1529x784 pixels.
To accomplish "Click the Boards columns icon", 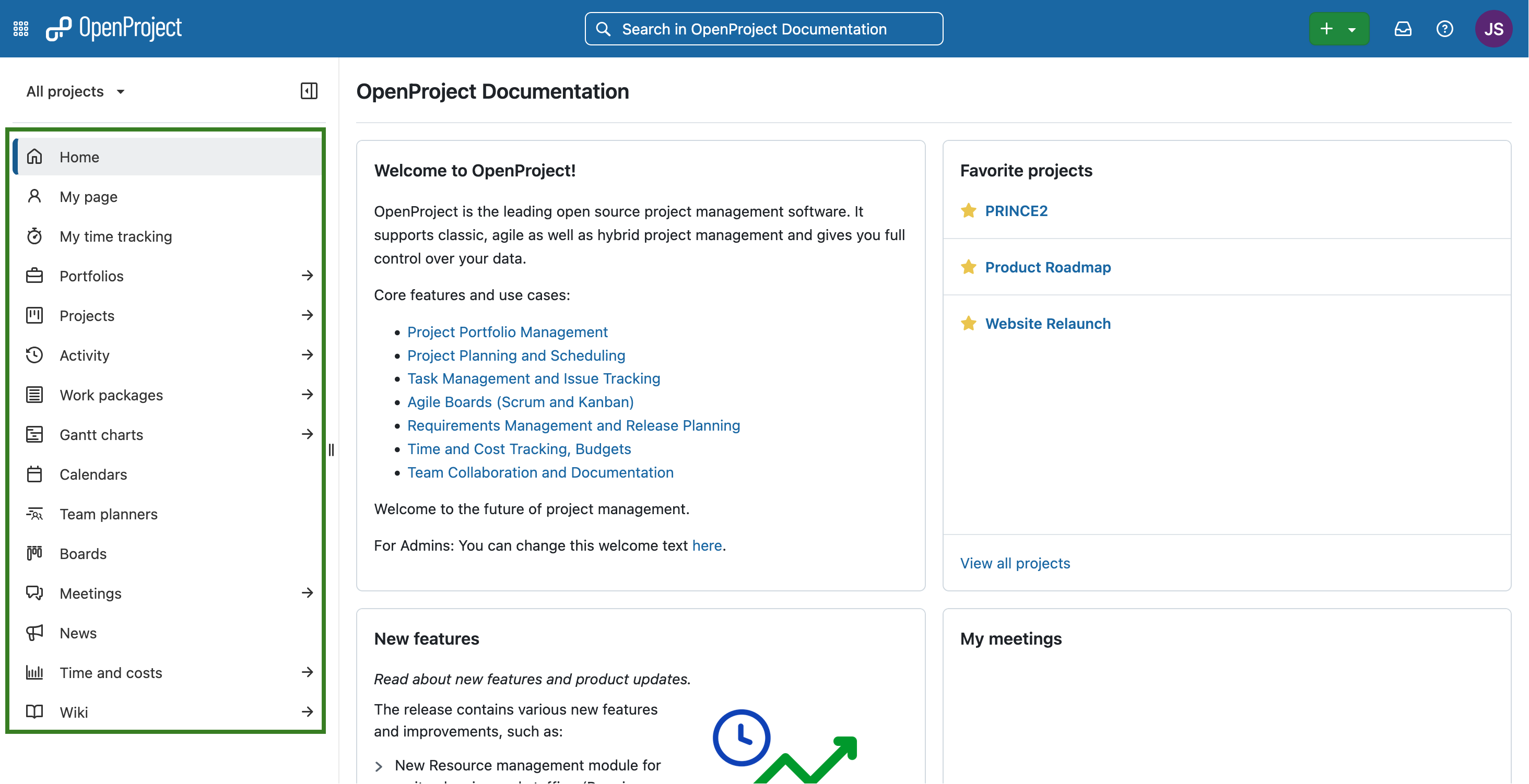I will tap(34, 553).
